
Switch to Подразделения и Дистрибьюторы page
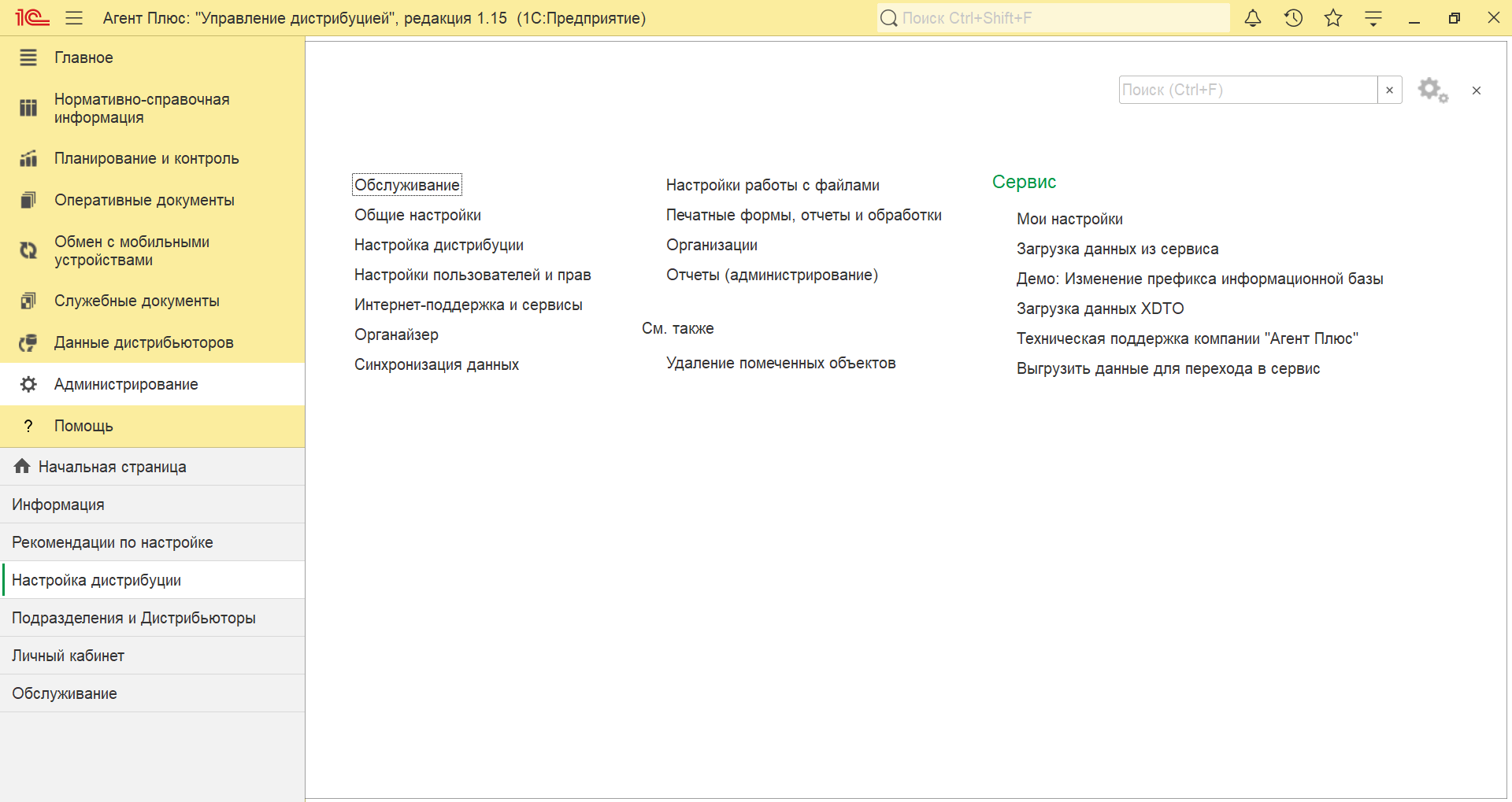coord(152,618)
